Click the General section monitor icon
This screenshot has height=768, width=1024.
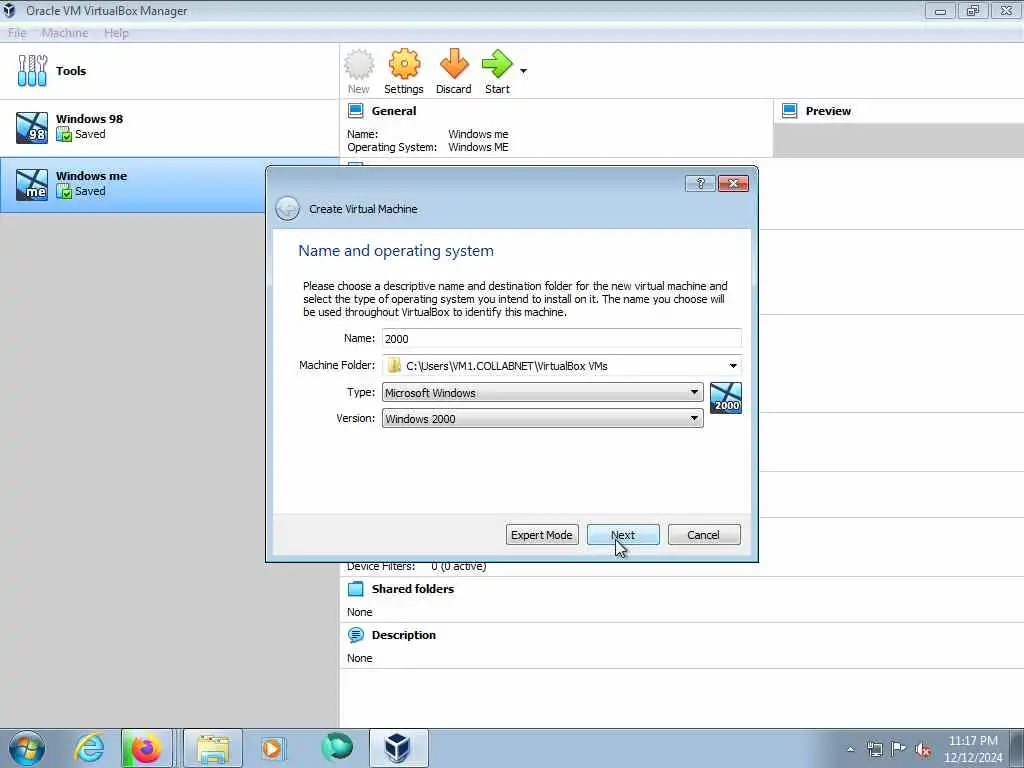coord(356,111)
